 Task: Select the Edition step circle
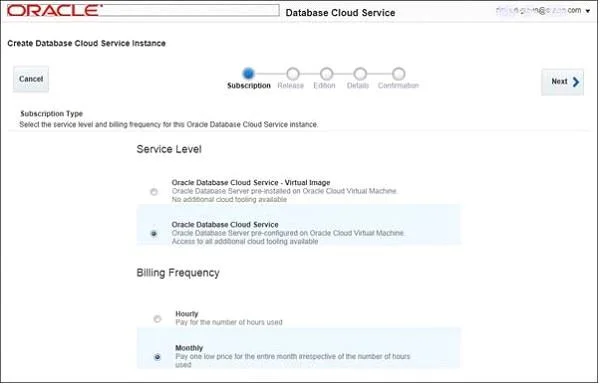(x=326, y=73)
